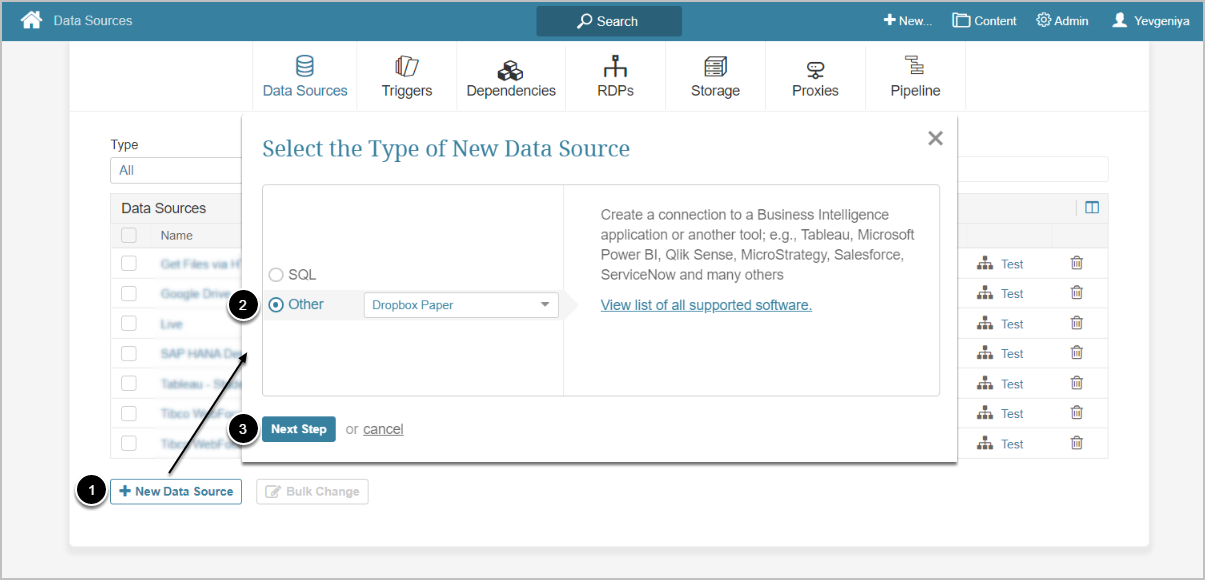Open the Proxies section icon
The width and height of the screenshot is (1205, 580).
pyautogui.click(x=815, y=69)
